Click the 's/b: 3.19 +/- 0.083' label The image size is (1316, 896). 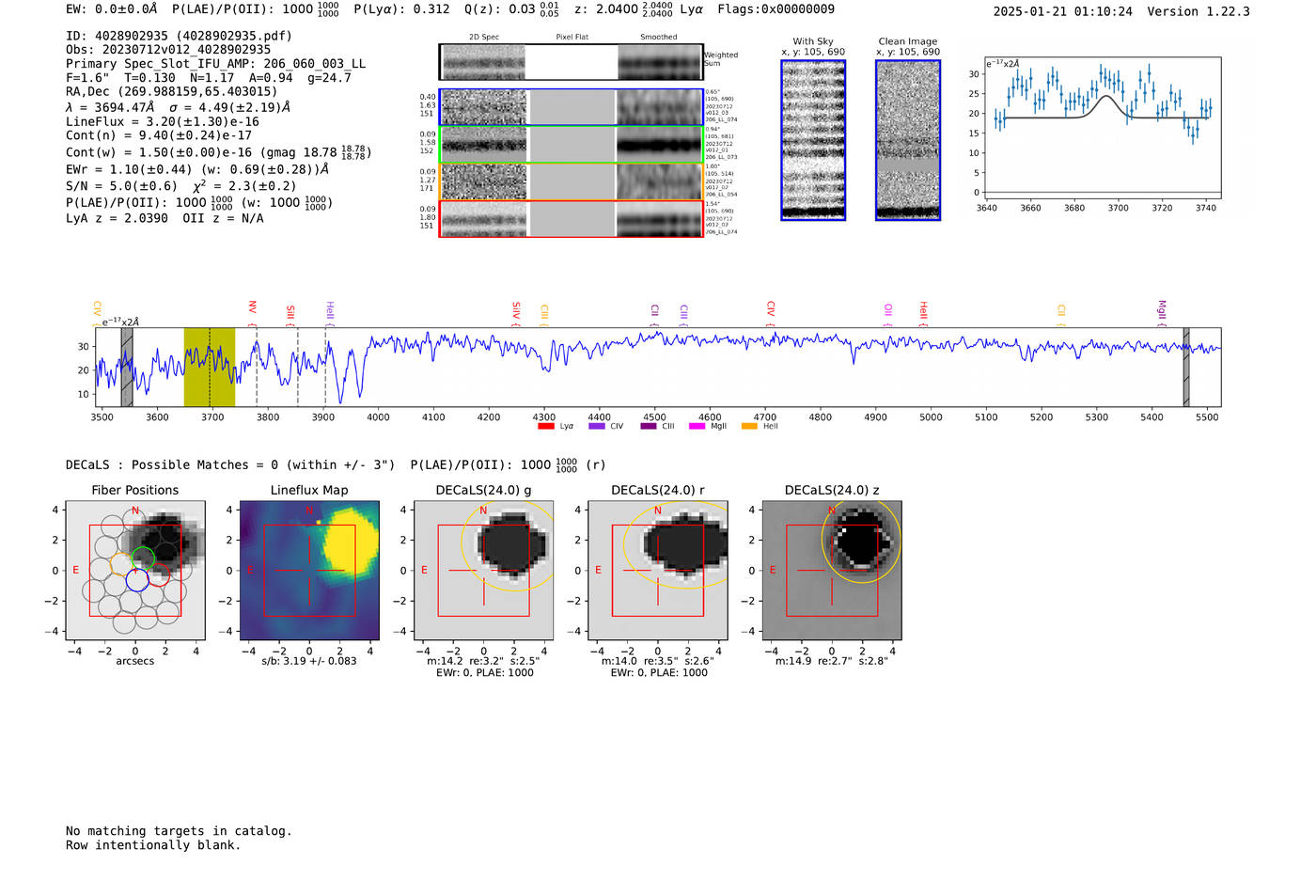[309, 661]
